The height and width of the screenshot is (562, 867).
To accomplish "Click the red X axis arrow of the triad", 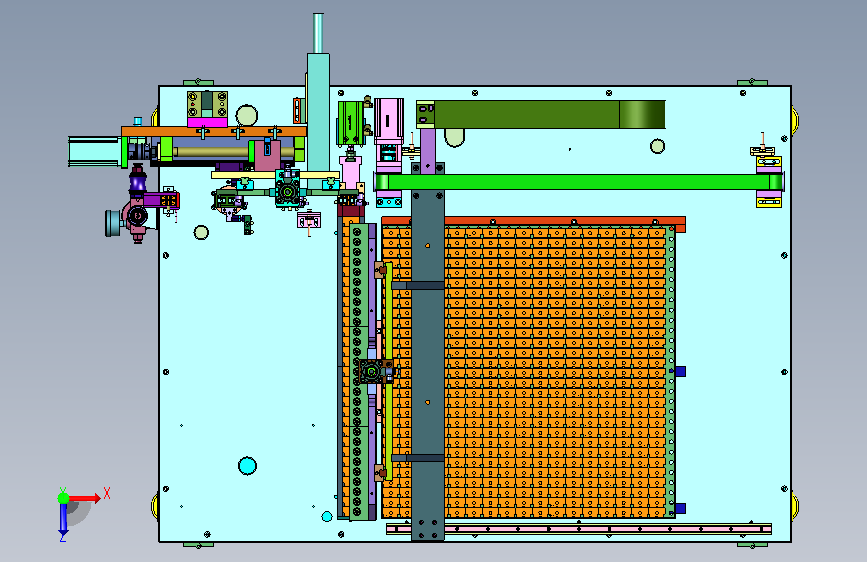I will pos(84,498).
